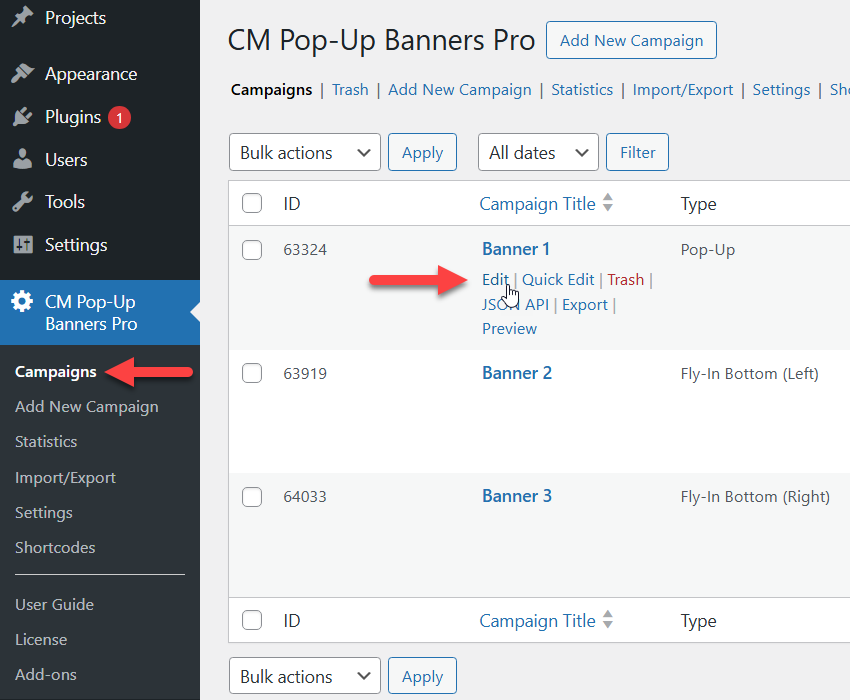
Task: Open the bottom Bulk actions dropdown
Action: 305,676
